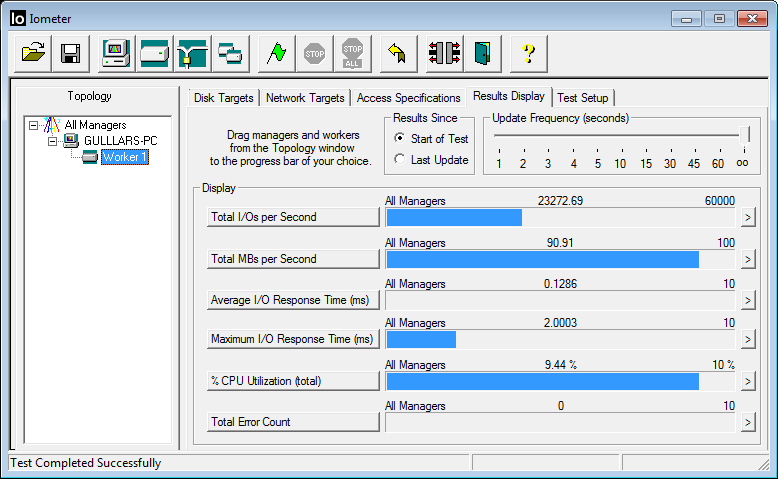Click the Update Frequency slider thumb
The height and width of the screenshot is (479, 778).
pyautogui.click(x=744, y=135)
